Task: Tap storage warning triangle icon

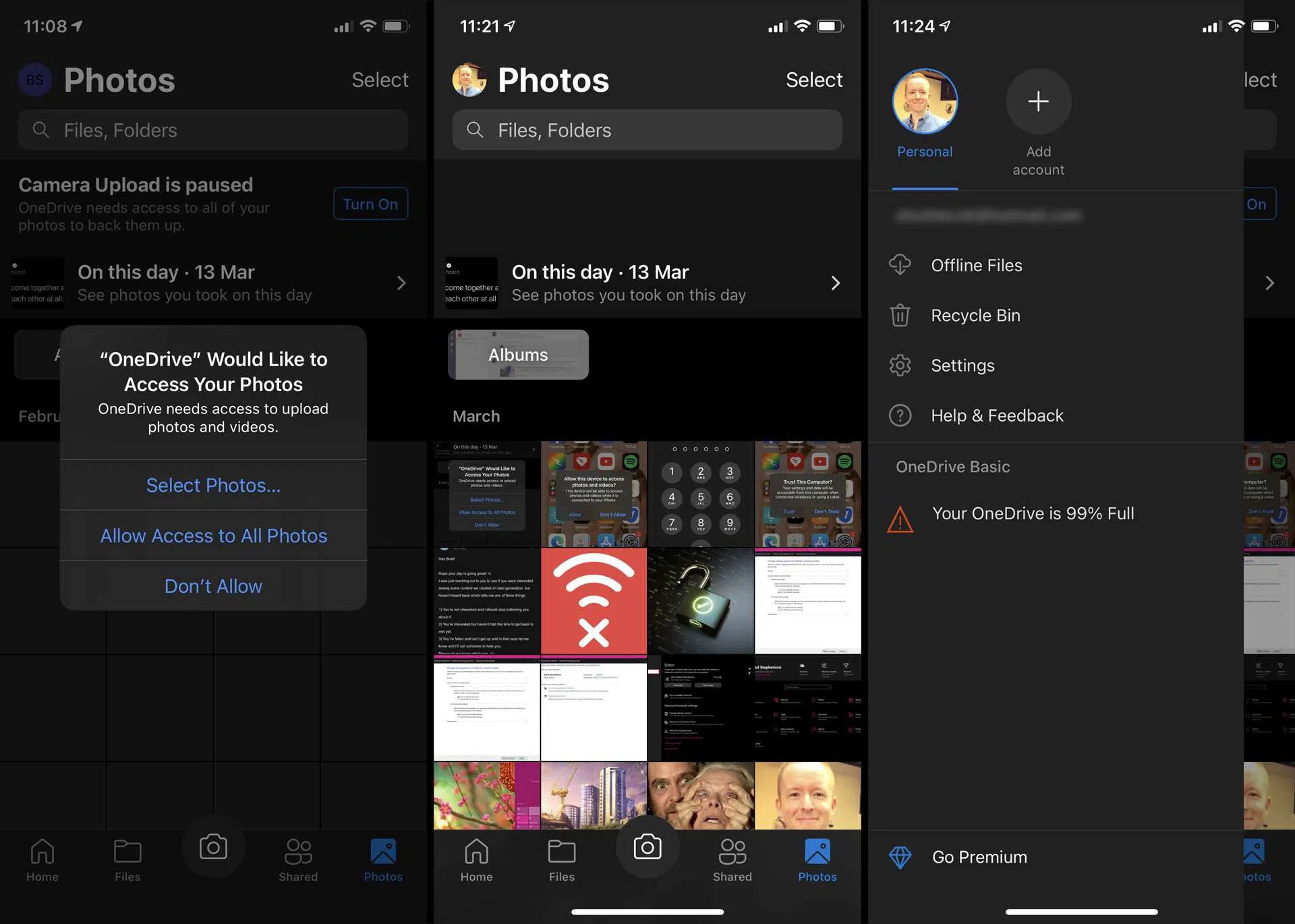Action: 900,519
